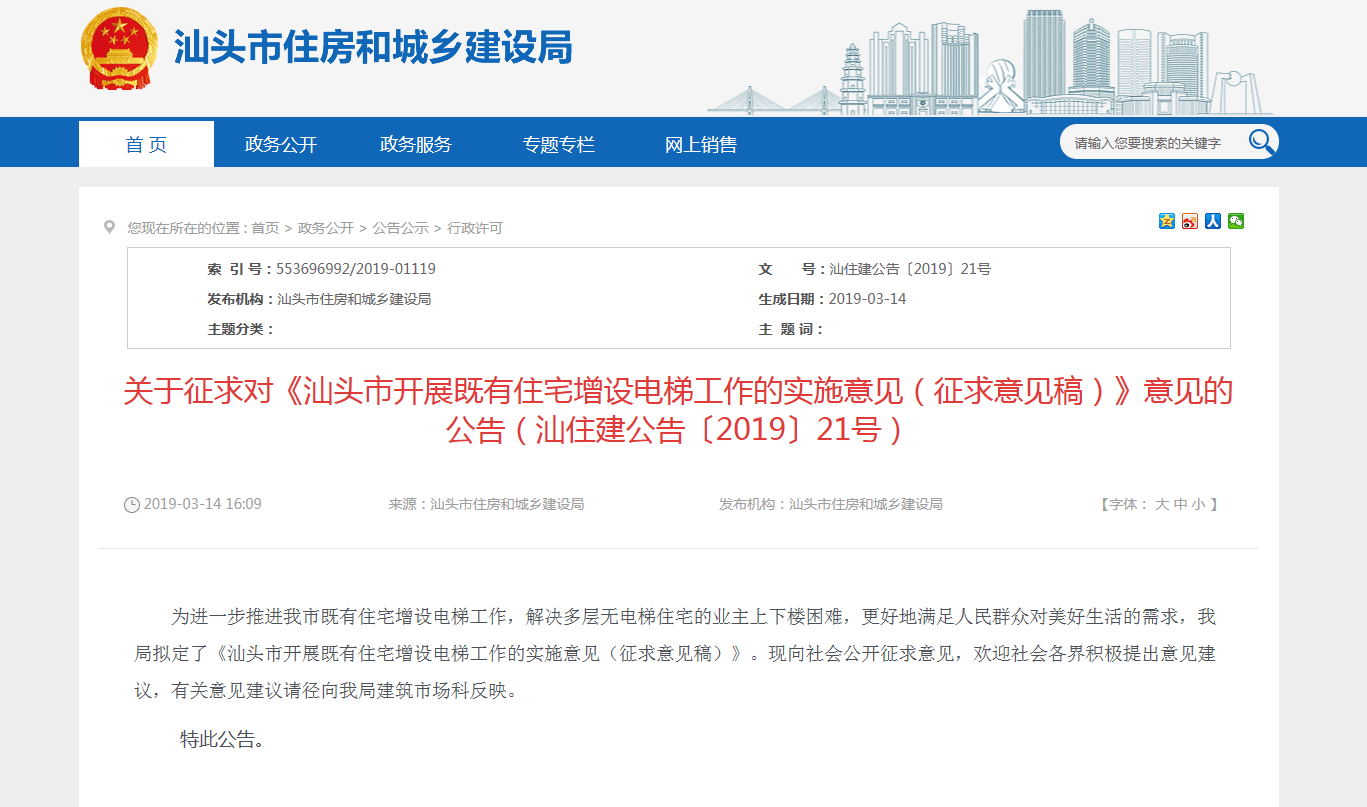This screenshot has height=807, width=1367.
Task: Focus the keyword search input box
Action: [1150, 143]
